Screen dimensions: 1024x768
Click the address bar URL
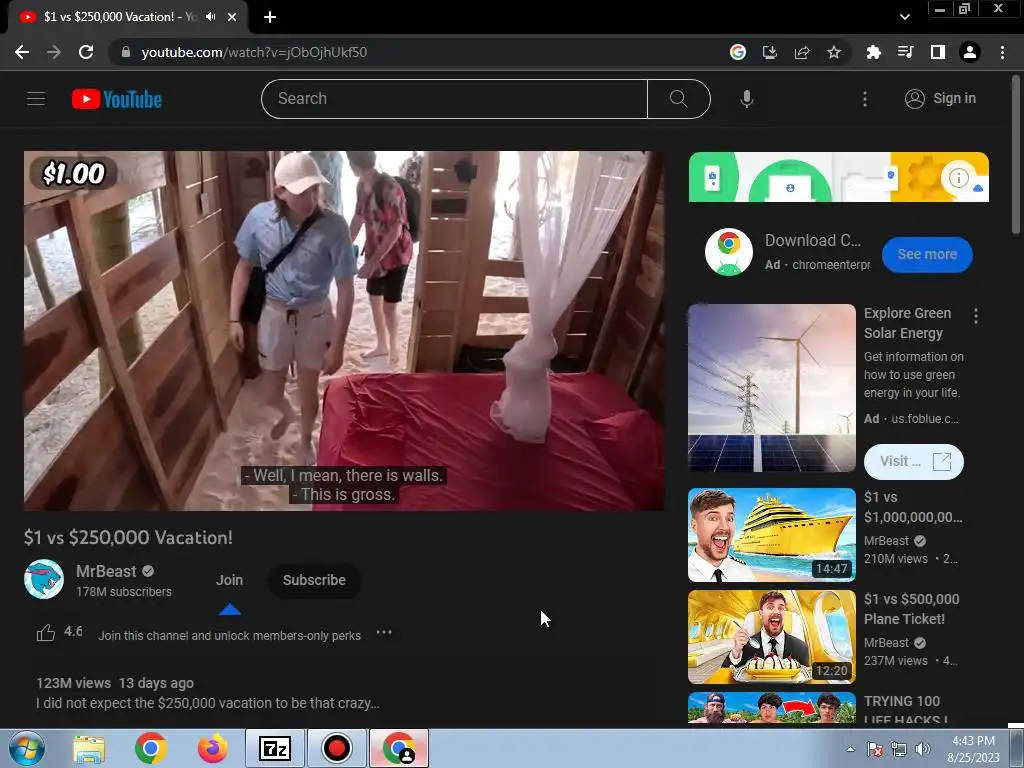pyautogui.click(x=254, y=52)
